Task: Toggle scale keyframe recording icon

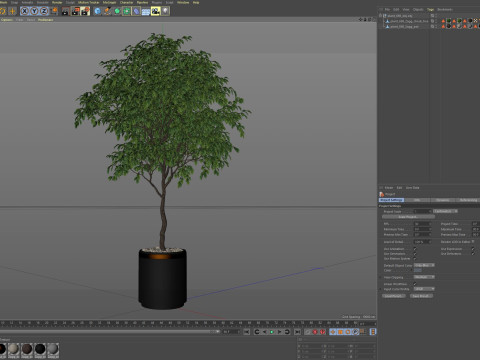Action: [340, 332]
